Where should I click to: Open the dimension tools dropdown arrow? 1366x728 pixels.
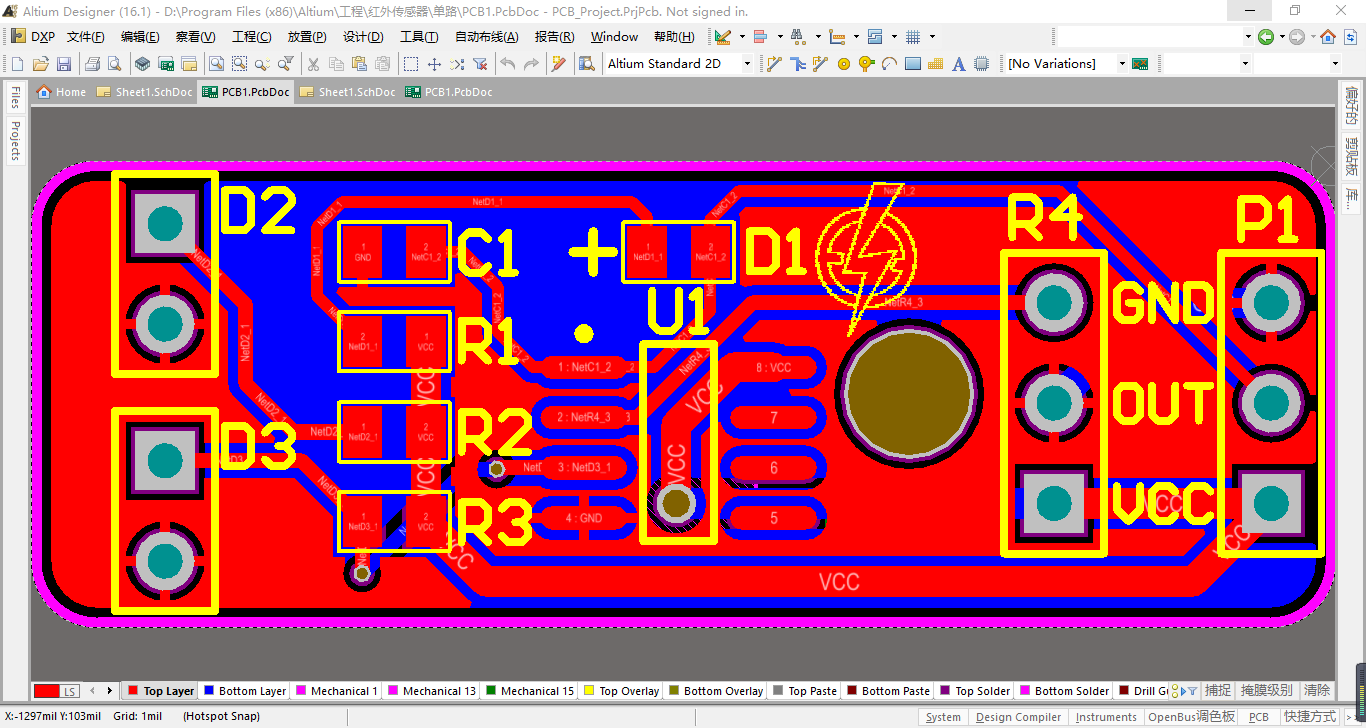click(857, 37)
